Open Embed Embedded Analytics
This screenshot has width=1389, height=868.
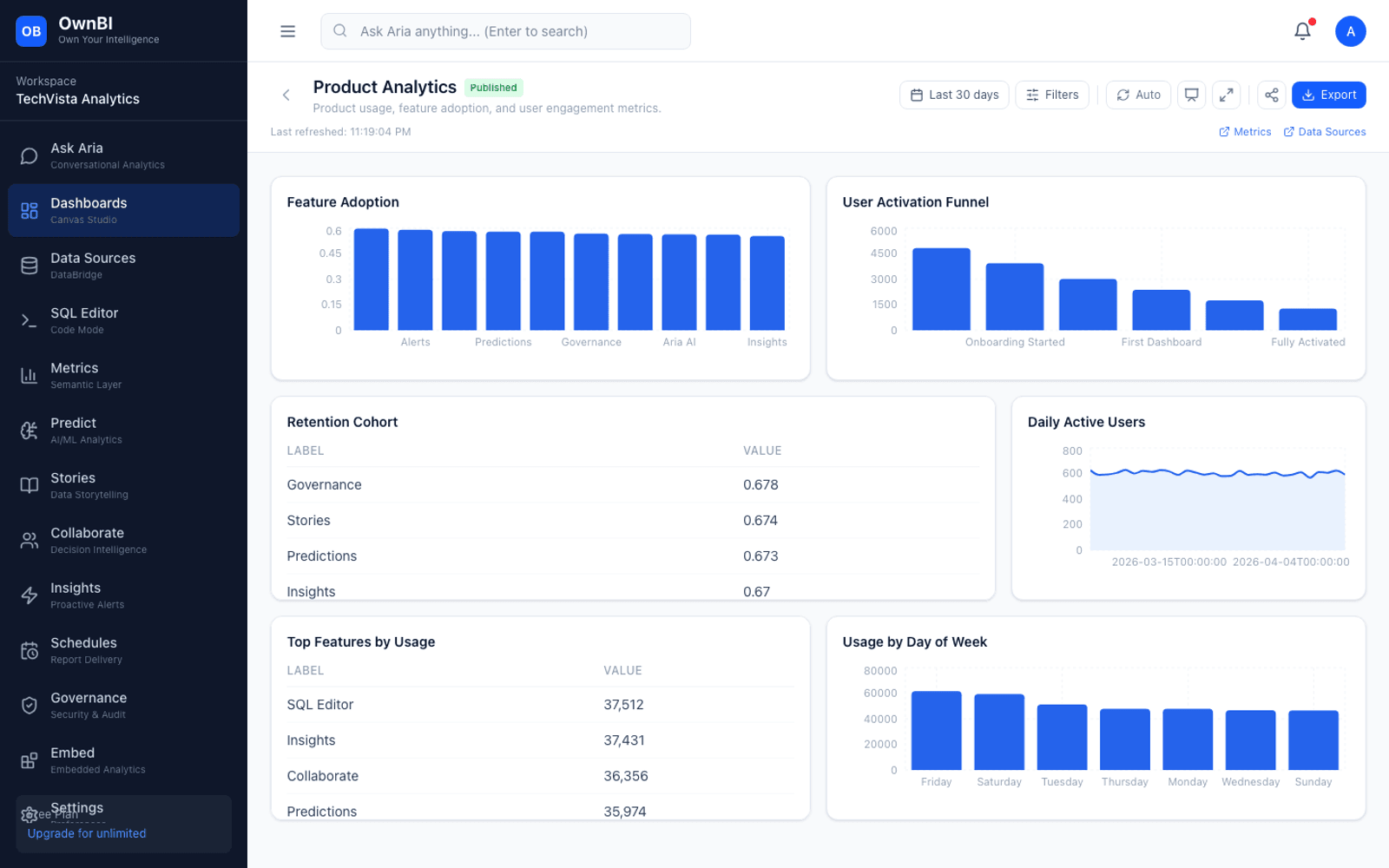coord(123,760)
